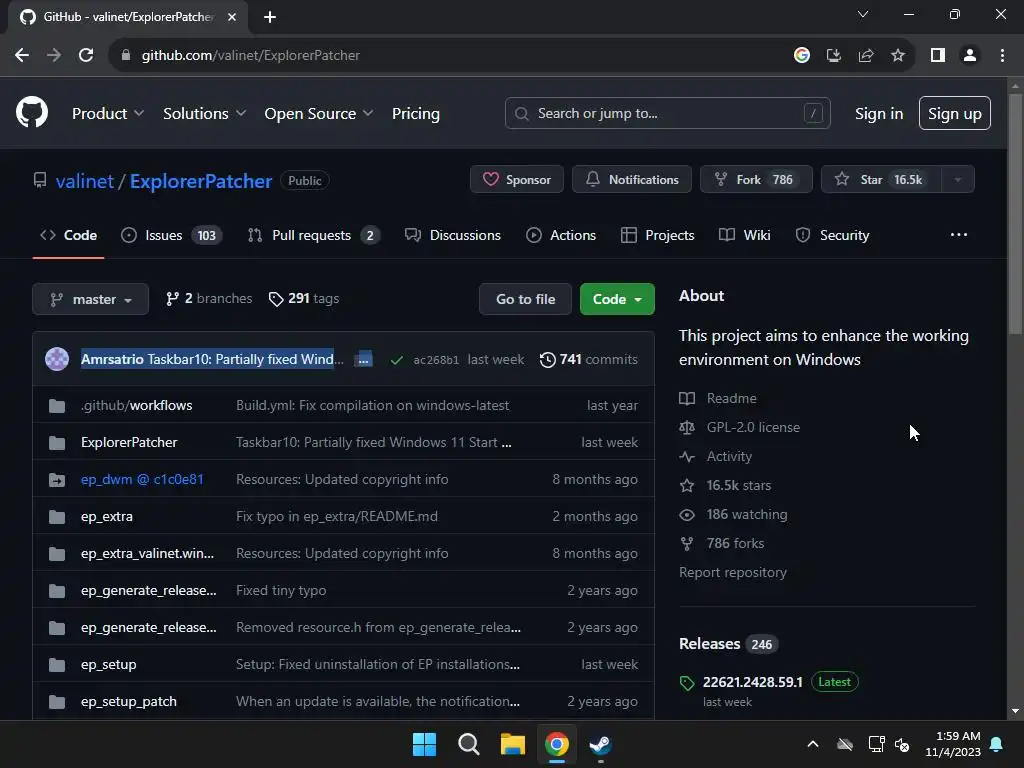This screenshot has width=1024, height=768.
Task: Close the GitHub ExplorerPatcher tab
Action: click(x=232, y=17)
